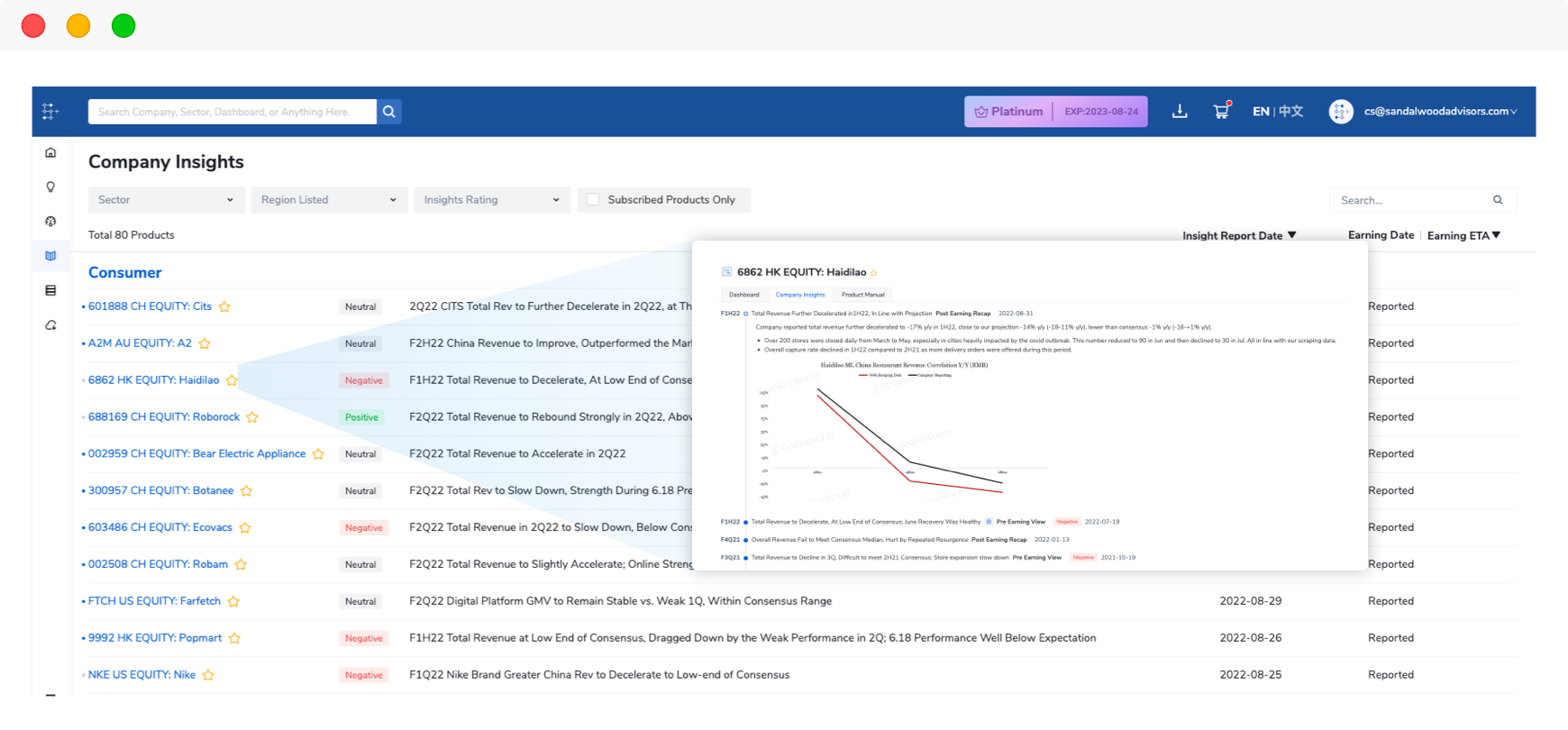Click Total 80 Products text
This screenshot has width=1568, height=730.
coord(132,235)
